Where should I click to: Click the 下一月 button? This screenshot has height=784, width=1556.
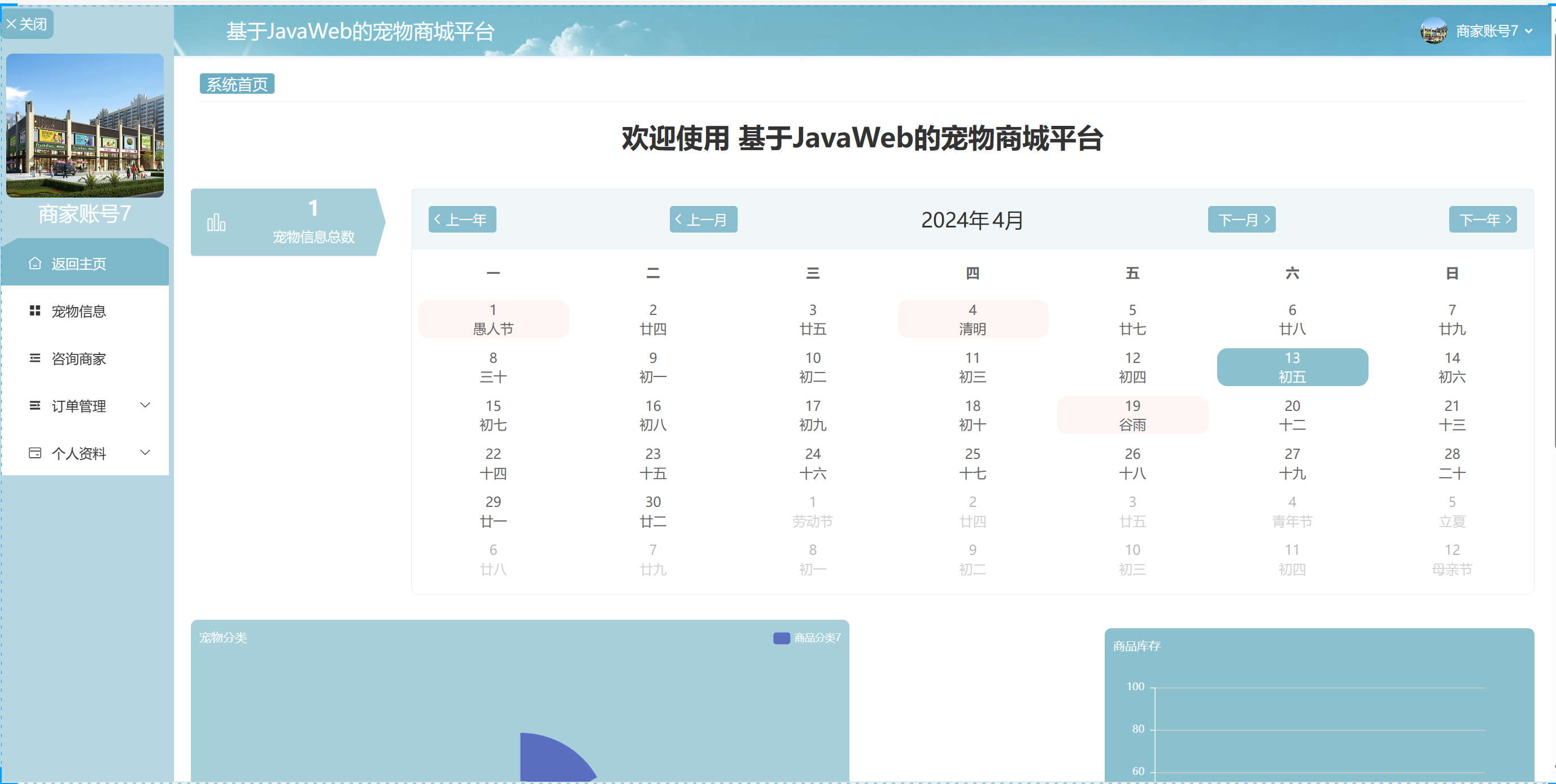click(x=1241, y=220)
